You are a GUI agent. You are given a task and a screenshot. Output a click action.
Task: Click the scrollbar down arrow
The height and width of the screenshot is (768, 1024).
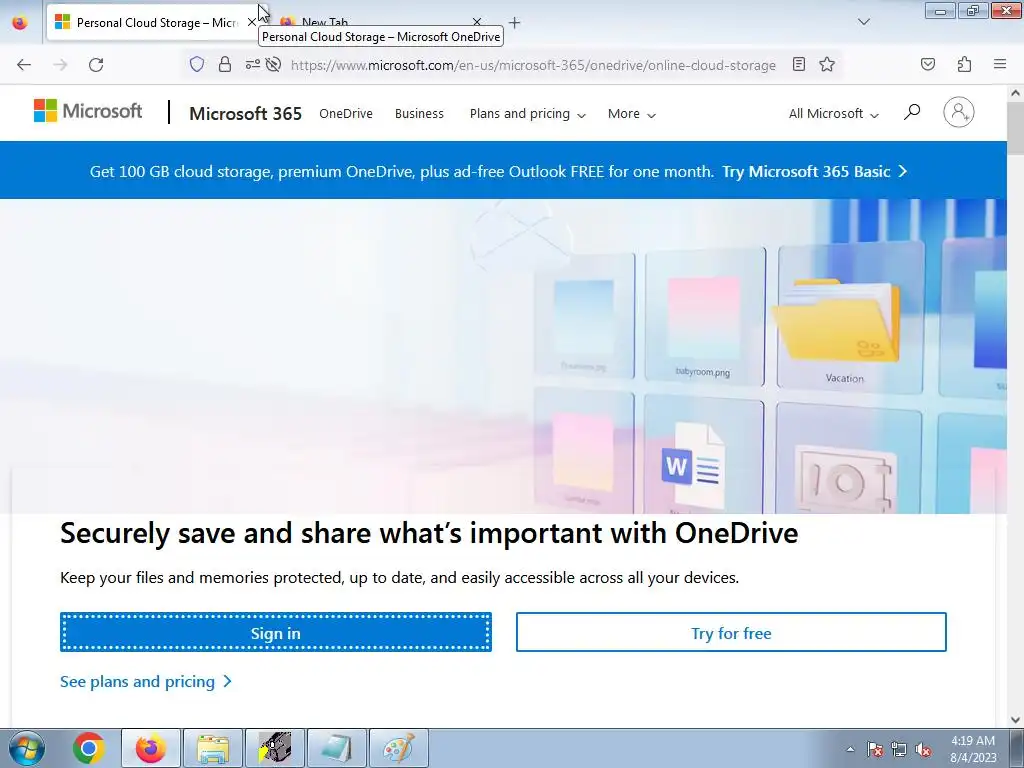(x=1015, y=720)
